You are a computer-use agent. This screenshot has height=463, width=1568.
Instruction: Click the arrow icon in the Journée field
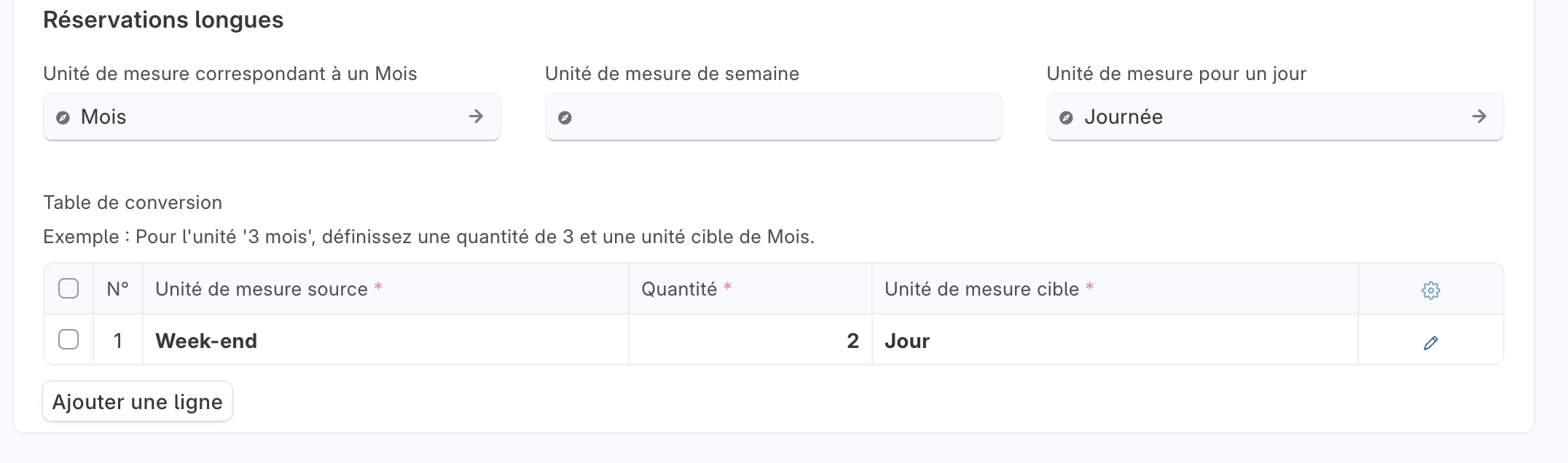click(1479, 116)
